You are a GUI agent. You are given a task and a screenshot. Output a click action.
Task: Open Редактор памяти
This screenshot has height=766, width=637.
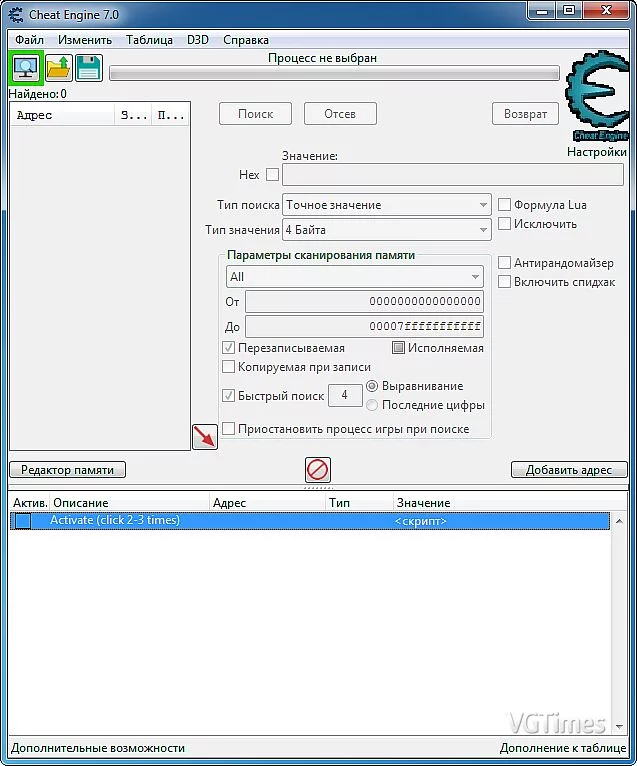[x=67, y=469]
